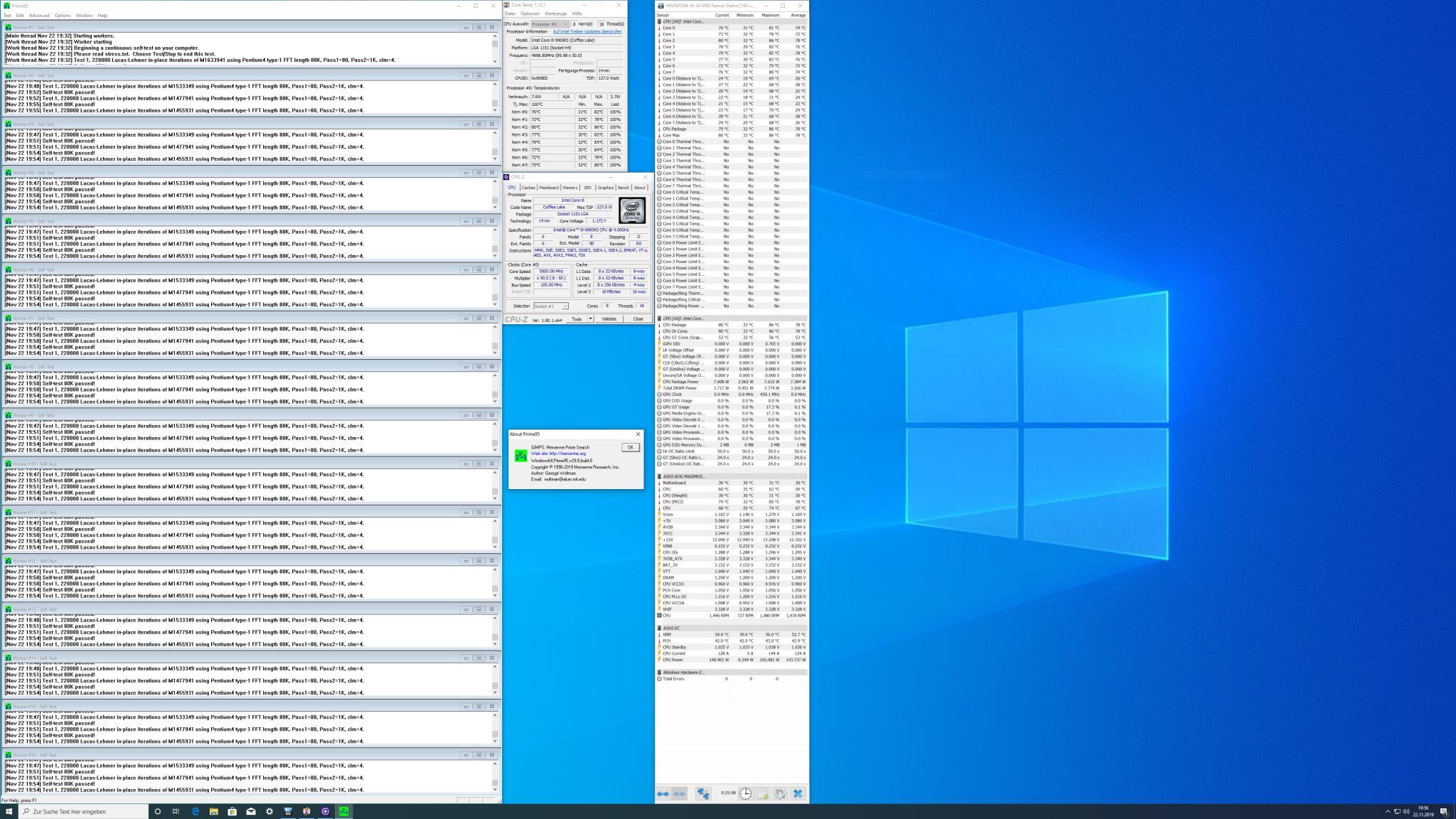
Task: Open the mersenne.org web site link
Action: pos(559,454)
